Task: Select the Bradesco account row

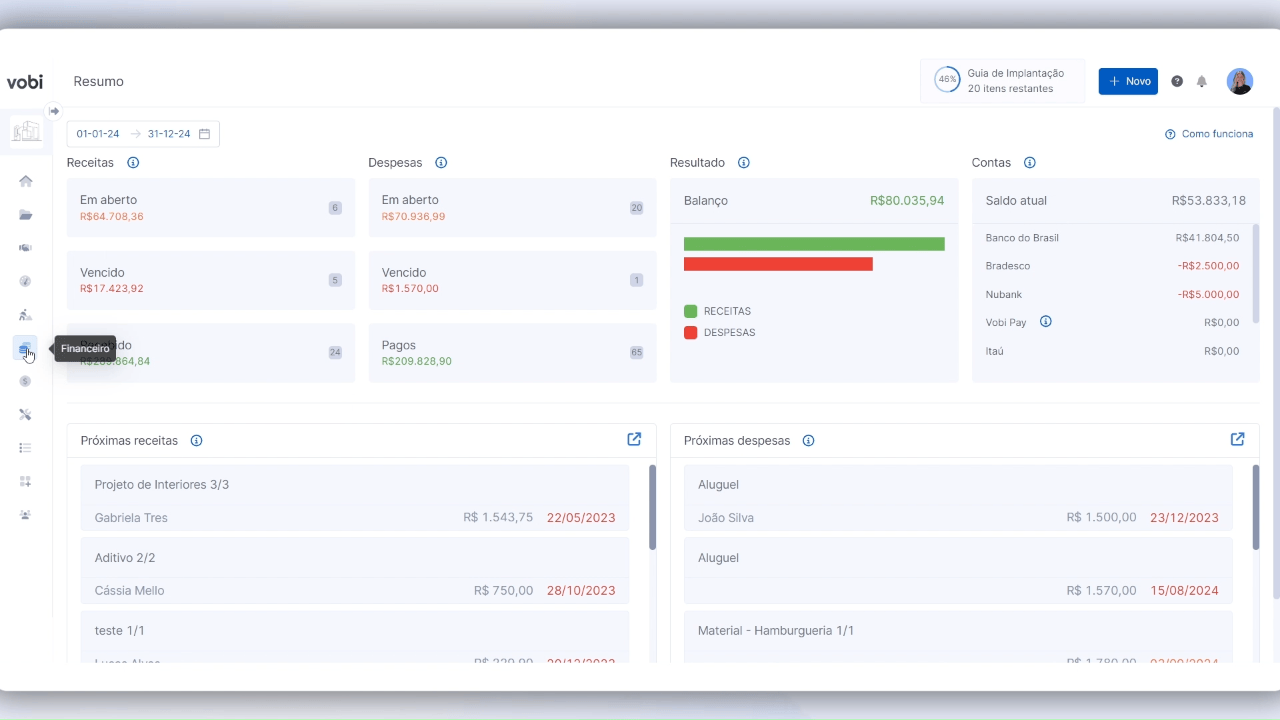Action: pos(1112,266)
